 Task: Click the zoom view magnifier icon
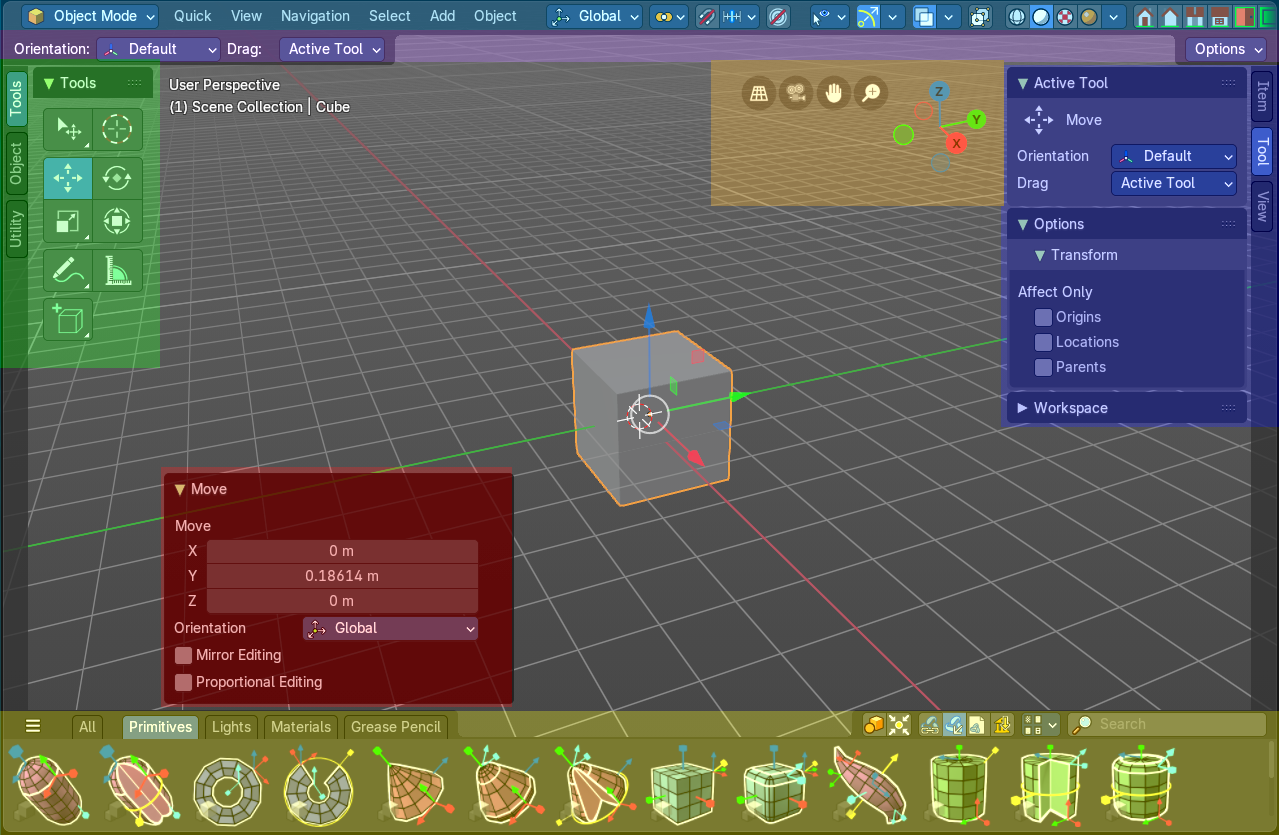[871, 93]
